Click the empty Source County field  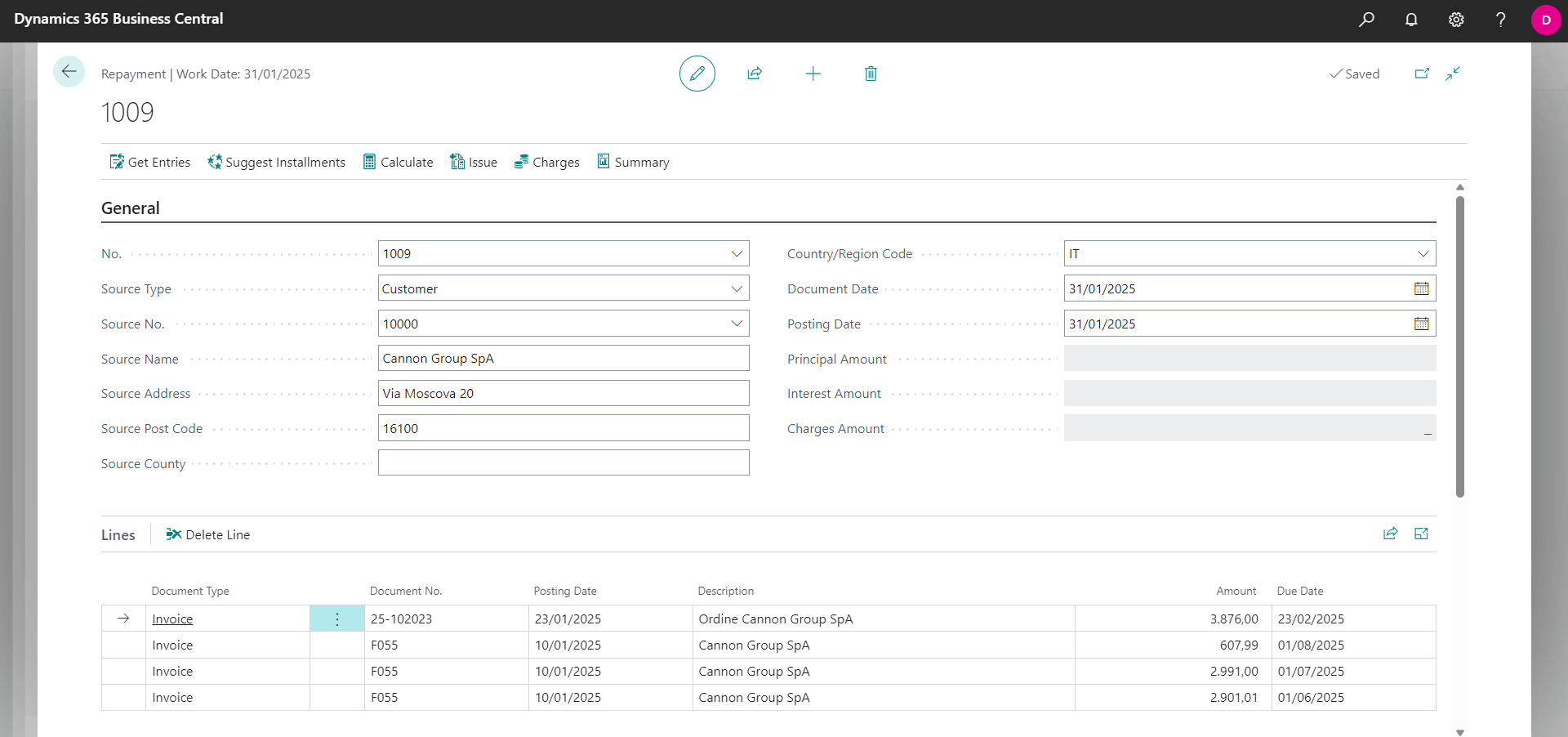(563, 462)
